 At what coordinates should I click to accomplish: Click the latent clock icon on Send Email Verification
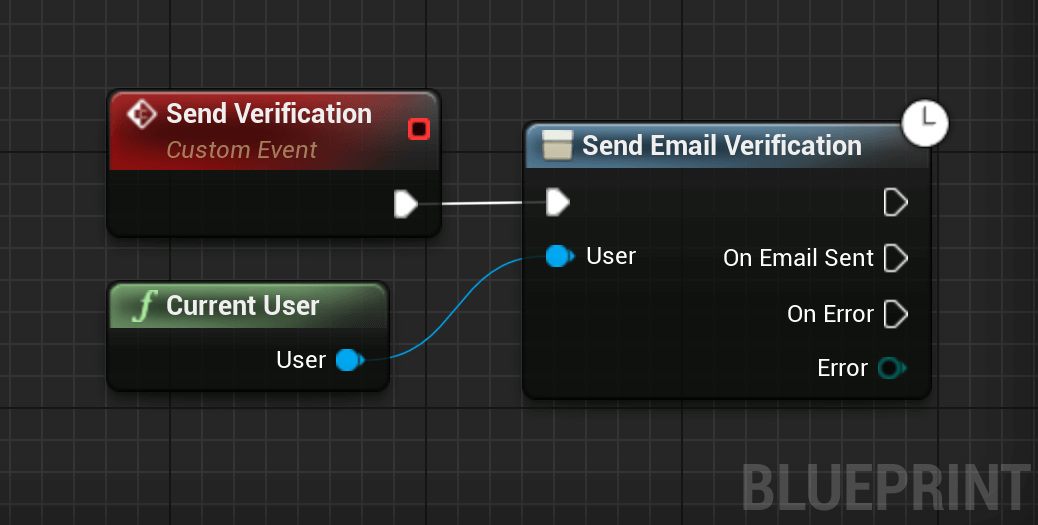[x=925, y=123]
